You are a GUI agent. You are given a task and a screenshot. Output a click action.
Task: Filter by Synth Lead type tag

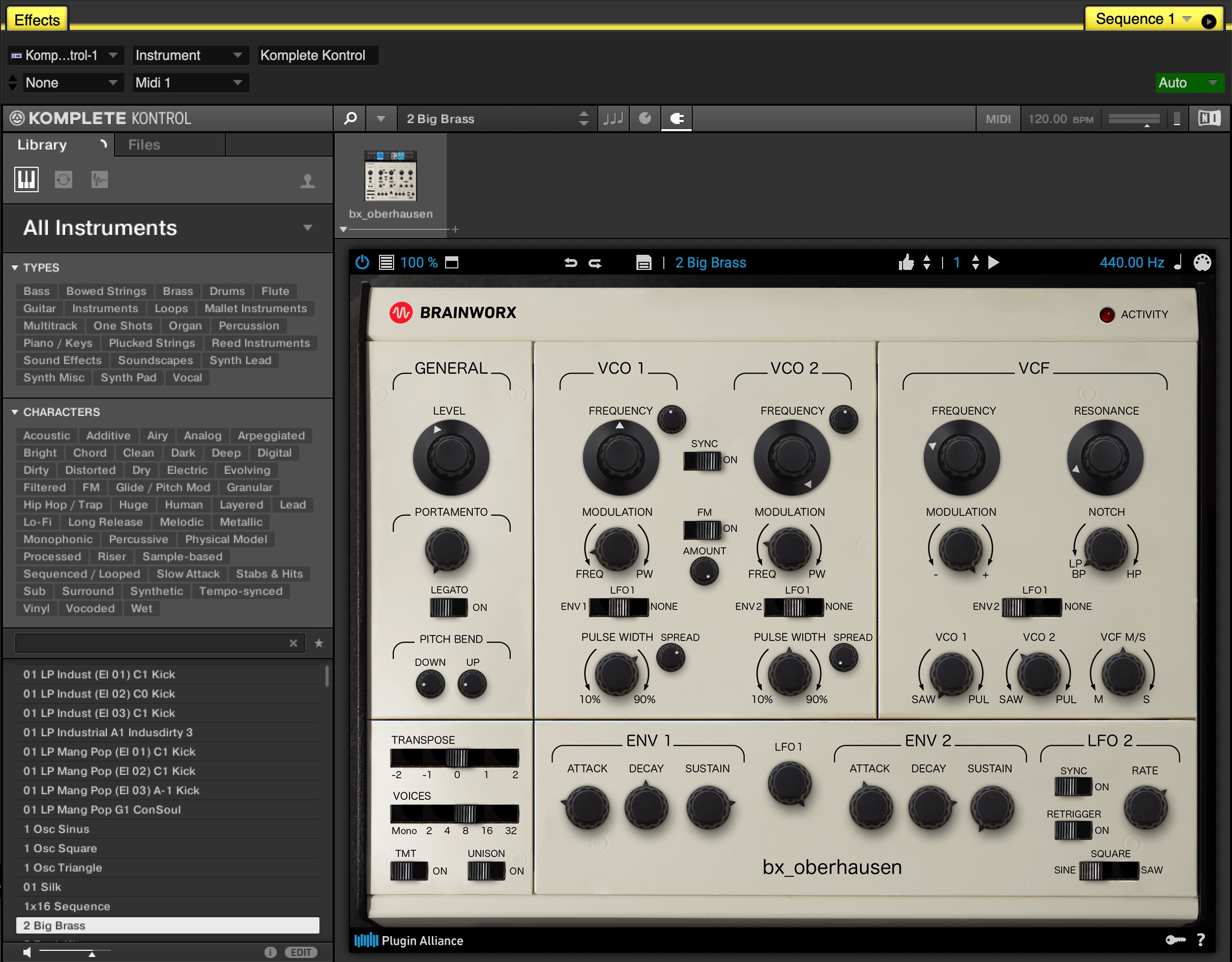[x=240, y=360]
